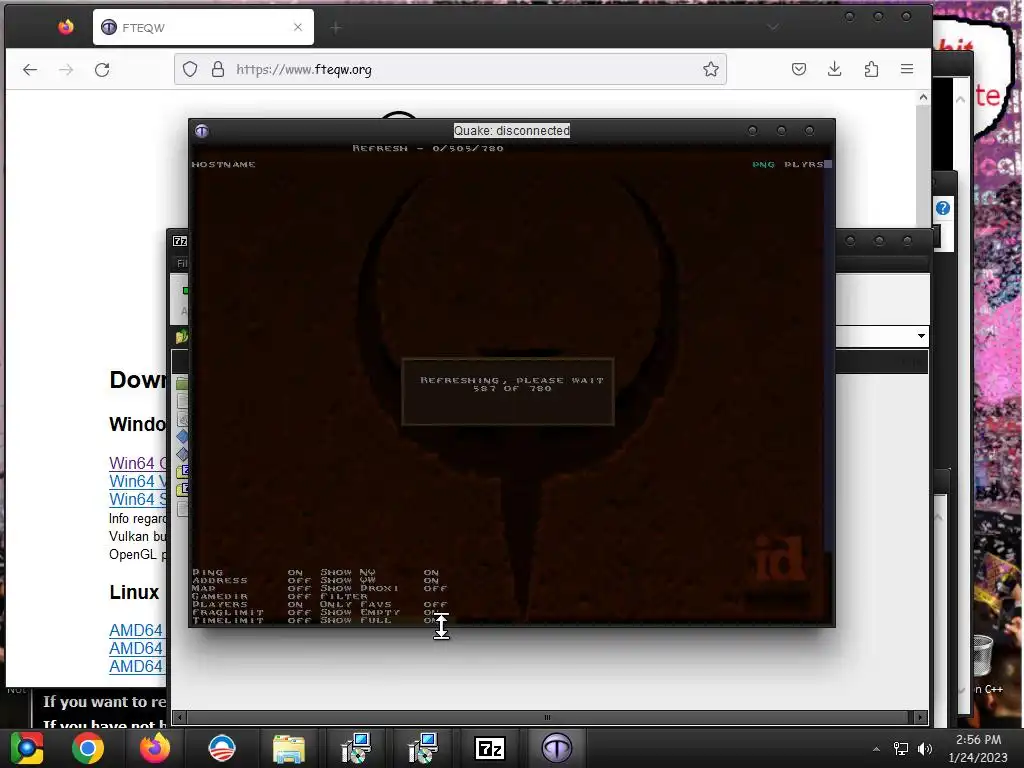Open the second AMD64 Linux link
1024x768 pixels.
pyautogui.click(x=136, y=648)
